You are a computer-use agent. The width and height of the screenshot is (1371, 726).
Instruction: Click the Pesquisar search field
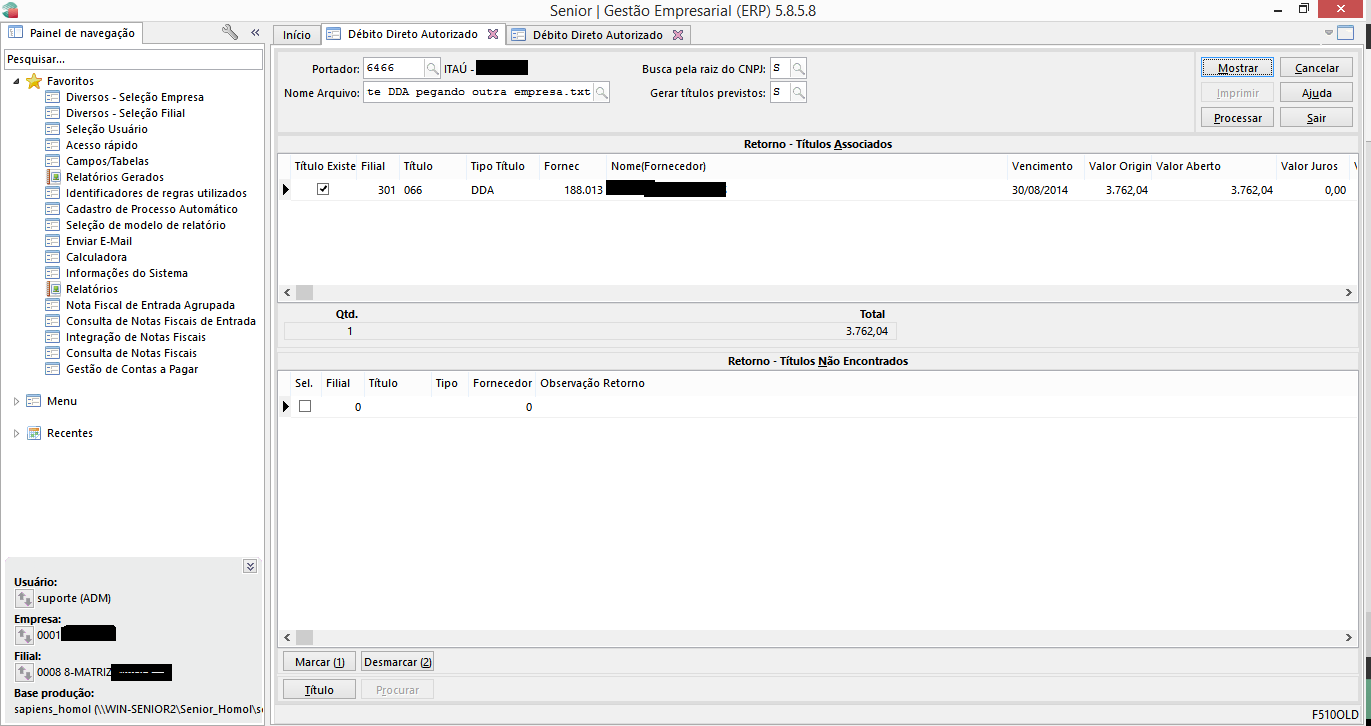[x=132, y=60]
